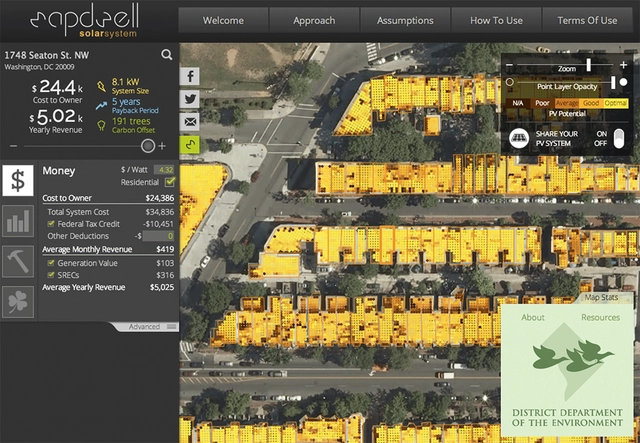
Task: Select the Average PV potential swatch
Action: pyautogui.click(x=567, y=103)
